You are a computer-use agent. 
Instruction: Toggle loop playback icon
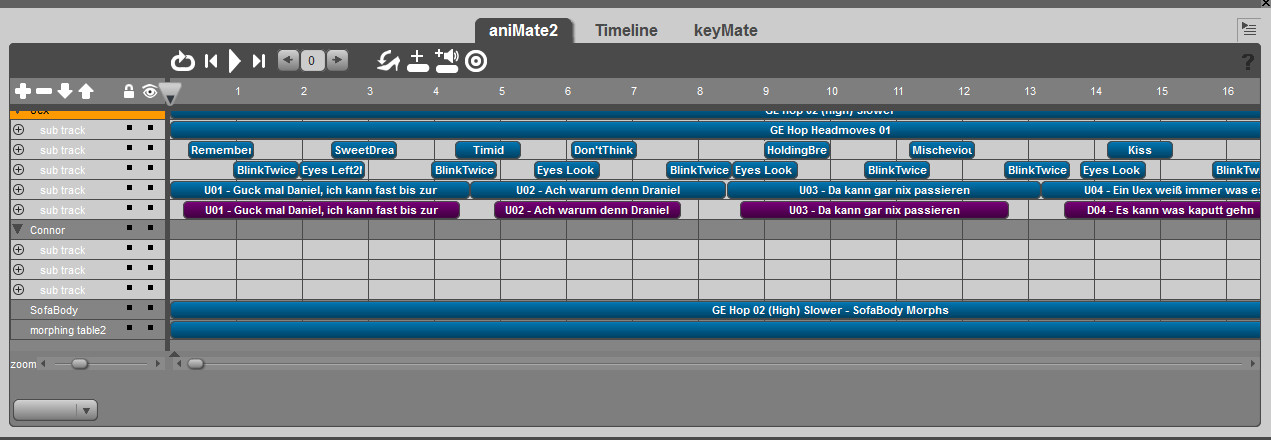pyautogui.click(x=183, y=62)
